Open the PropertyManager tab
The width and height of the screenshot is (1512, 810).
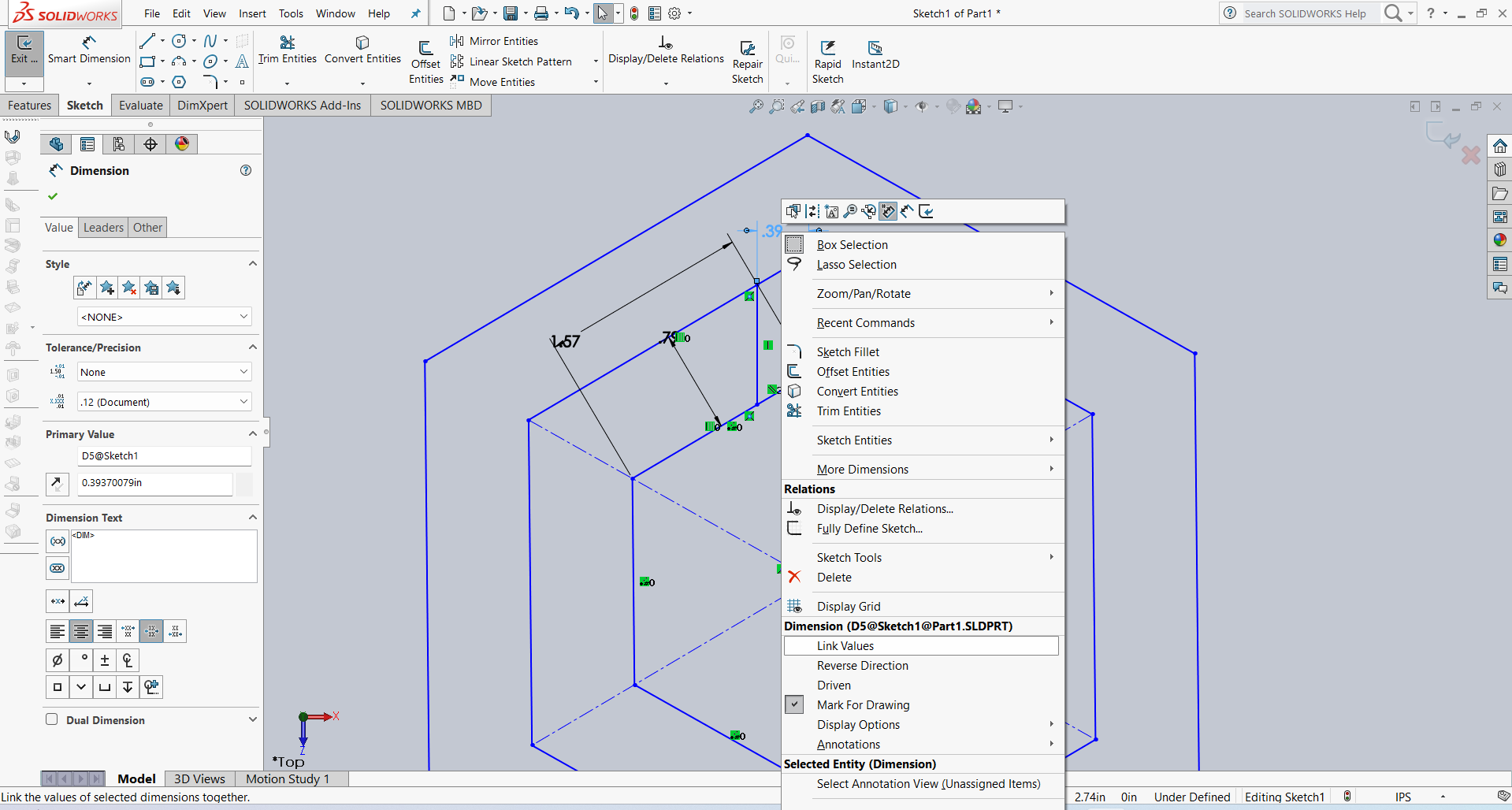coord(87,144)
